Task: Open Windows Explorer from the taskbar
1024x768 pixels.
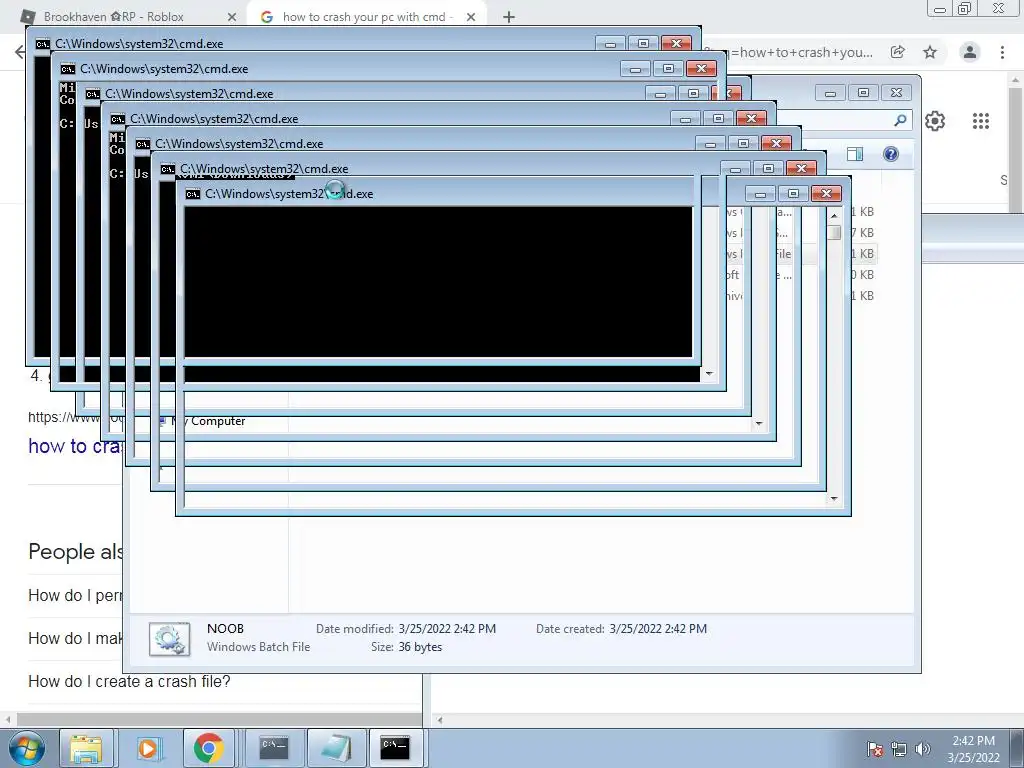Action: click(86, 748)
